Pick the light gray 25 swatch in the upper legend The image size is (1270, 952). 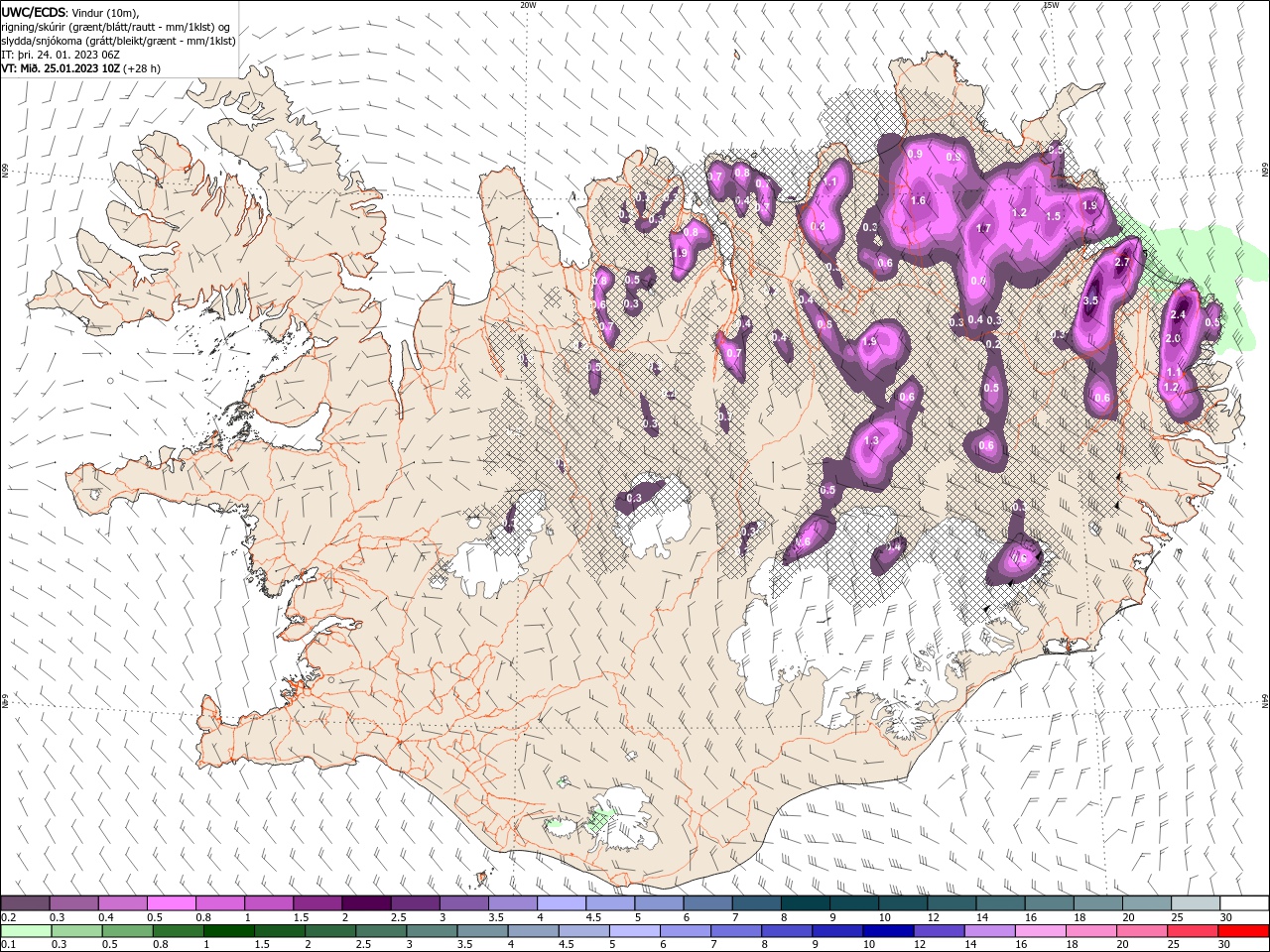(1196, 903)
